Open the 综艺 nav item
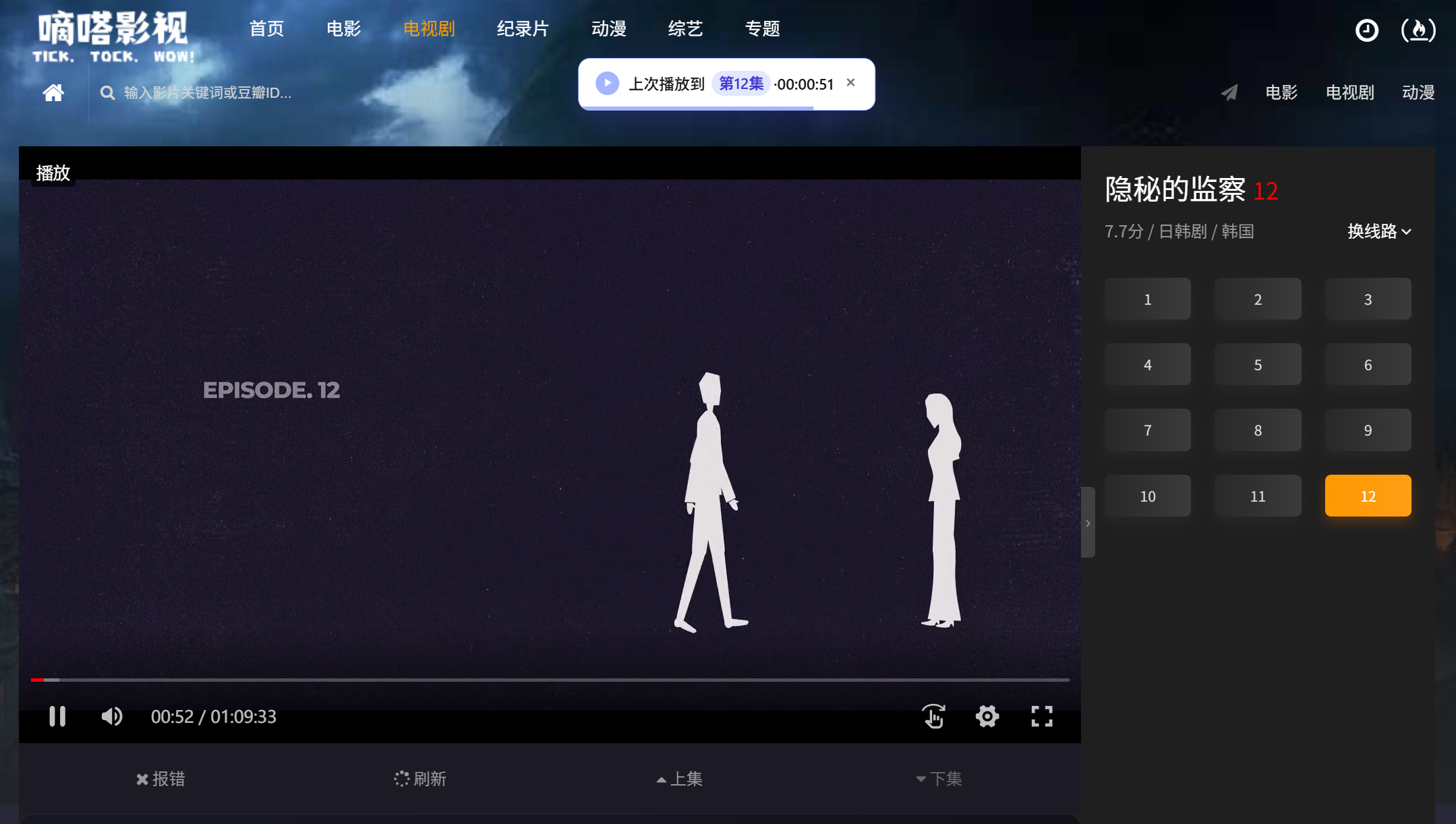1456x824 pixels. coord(685,28)
